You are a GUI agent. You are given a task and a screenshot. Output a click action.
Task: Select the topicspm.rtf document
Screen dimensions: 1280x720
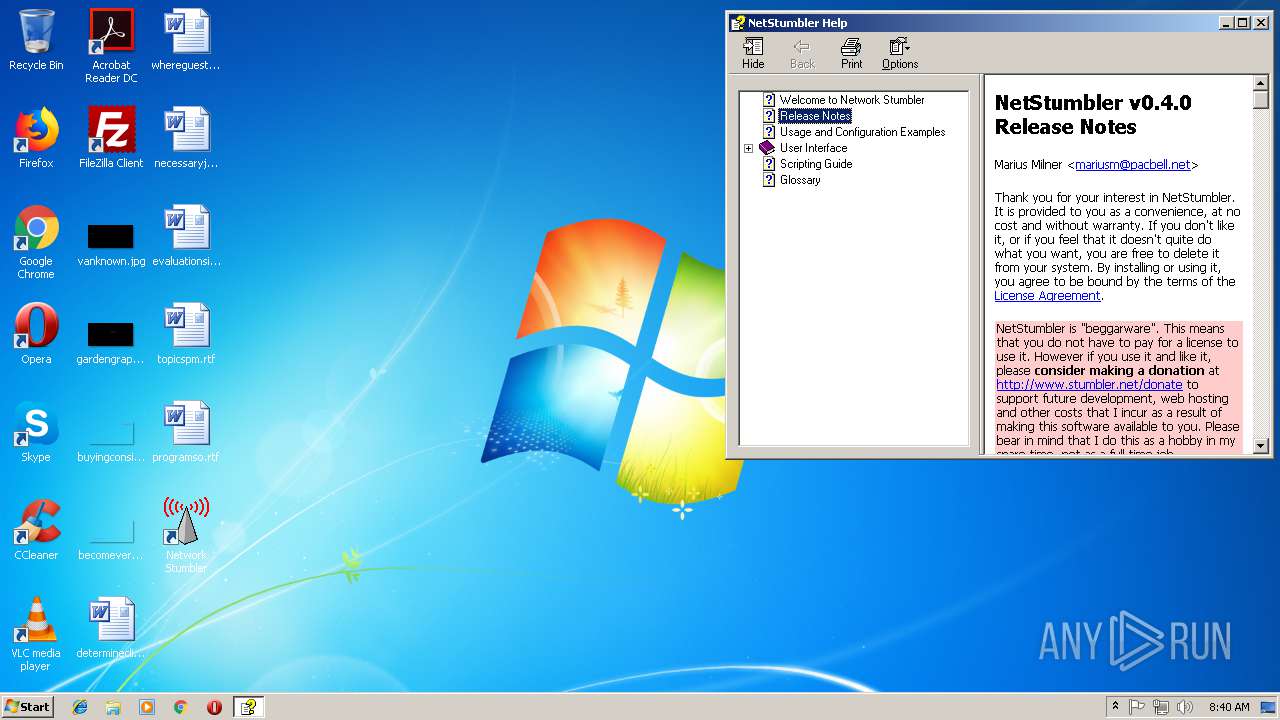186,334
